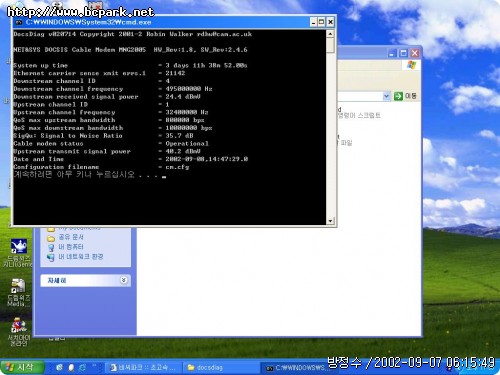
Task: Click the cmd vertical scrollbar thumb
Action: 330,45
